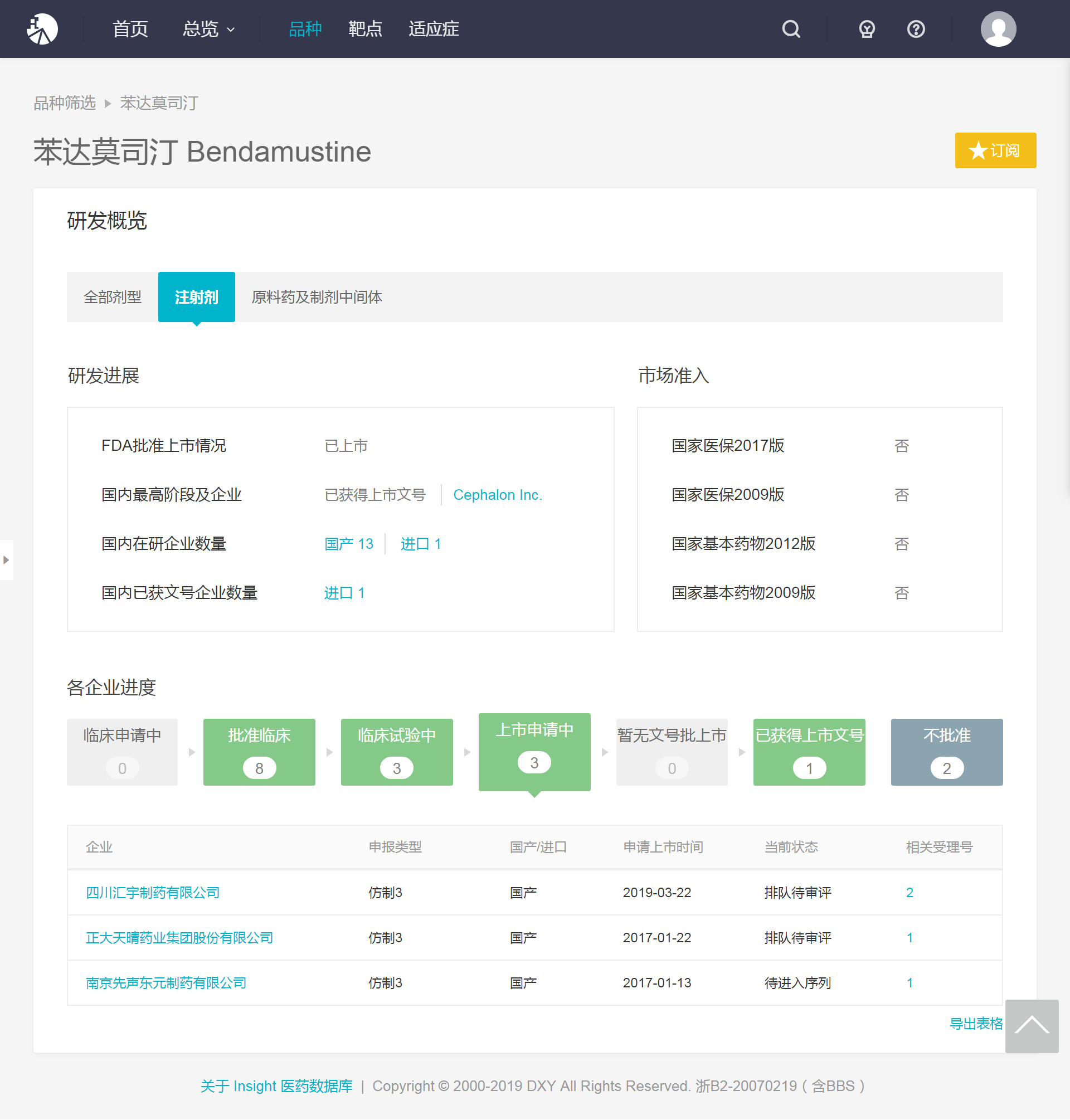Open the 原料药及制剂中间体 tab
The image size is (1070, 1120).
tap(317, 296)
